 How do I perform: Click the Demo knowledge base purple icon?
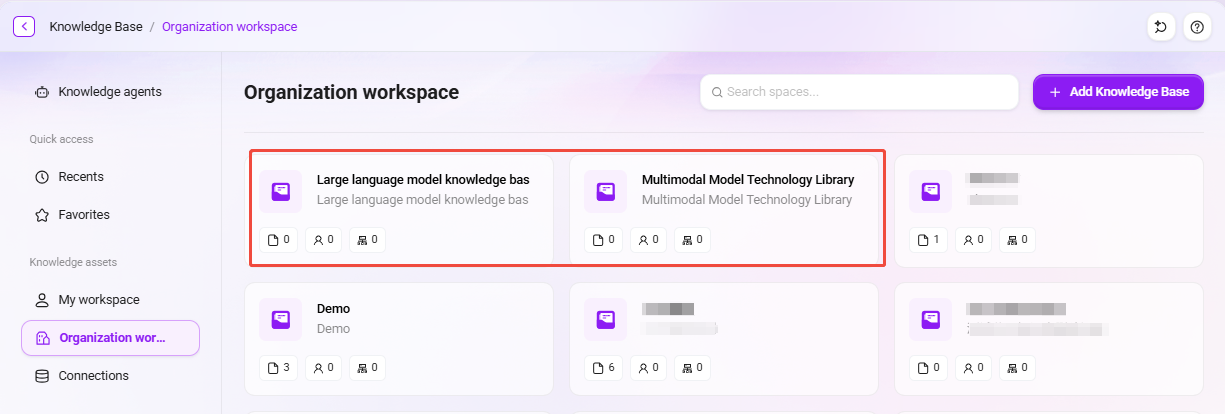[x=281, y=319]
